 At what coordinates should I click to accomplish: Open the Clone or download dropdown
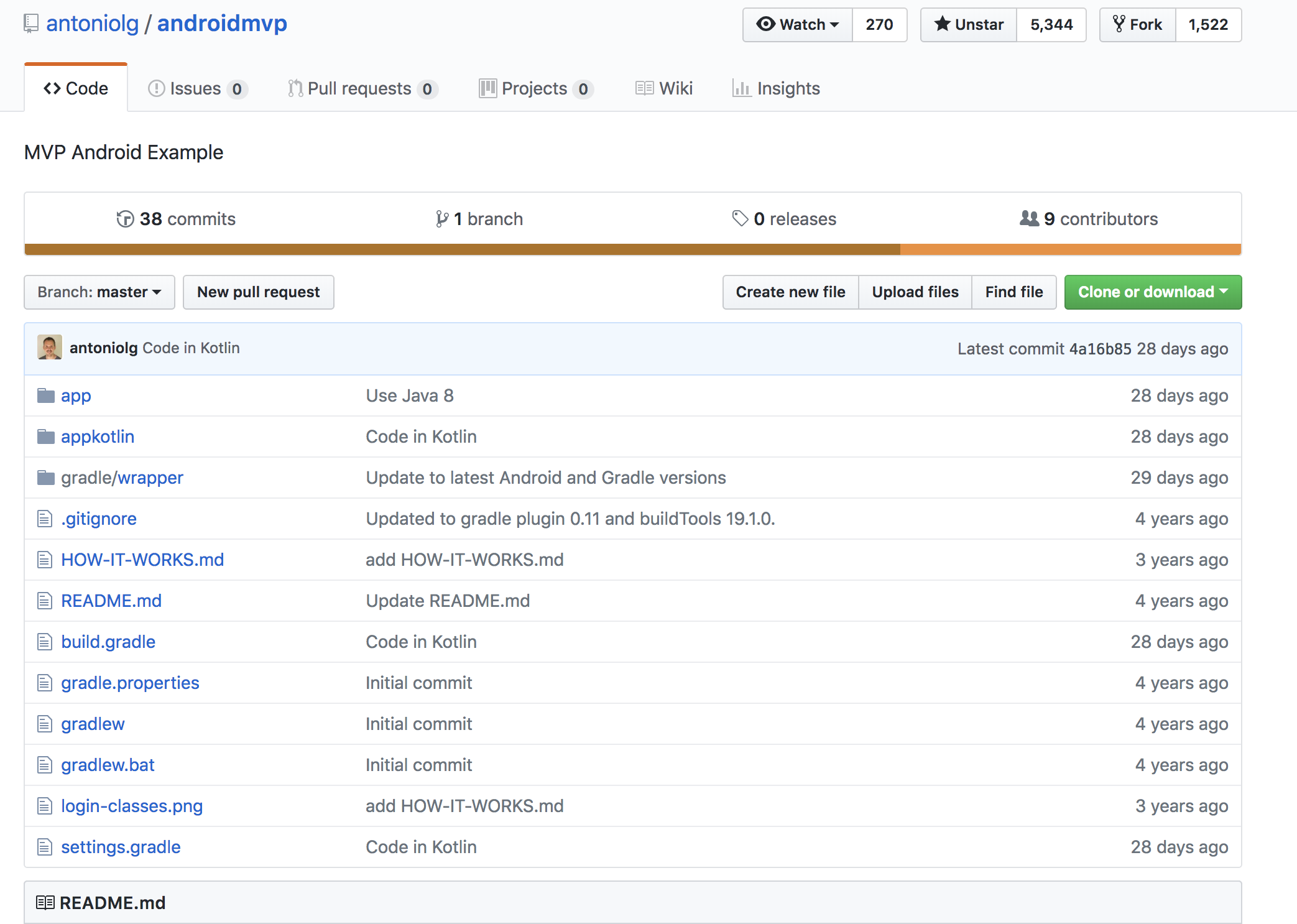tap(1152, 292)
